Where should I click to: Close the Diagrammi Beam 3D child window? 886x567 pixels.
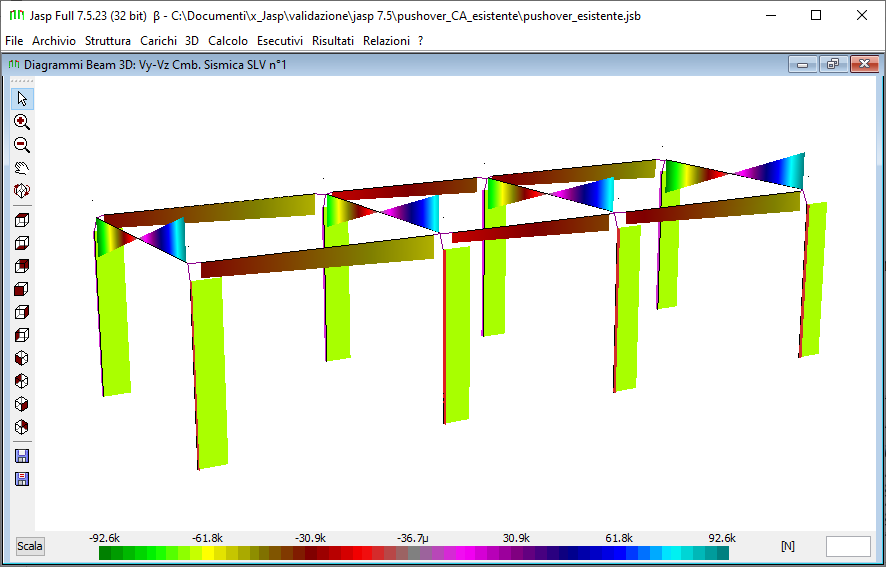pos(864,64)
